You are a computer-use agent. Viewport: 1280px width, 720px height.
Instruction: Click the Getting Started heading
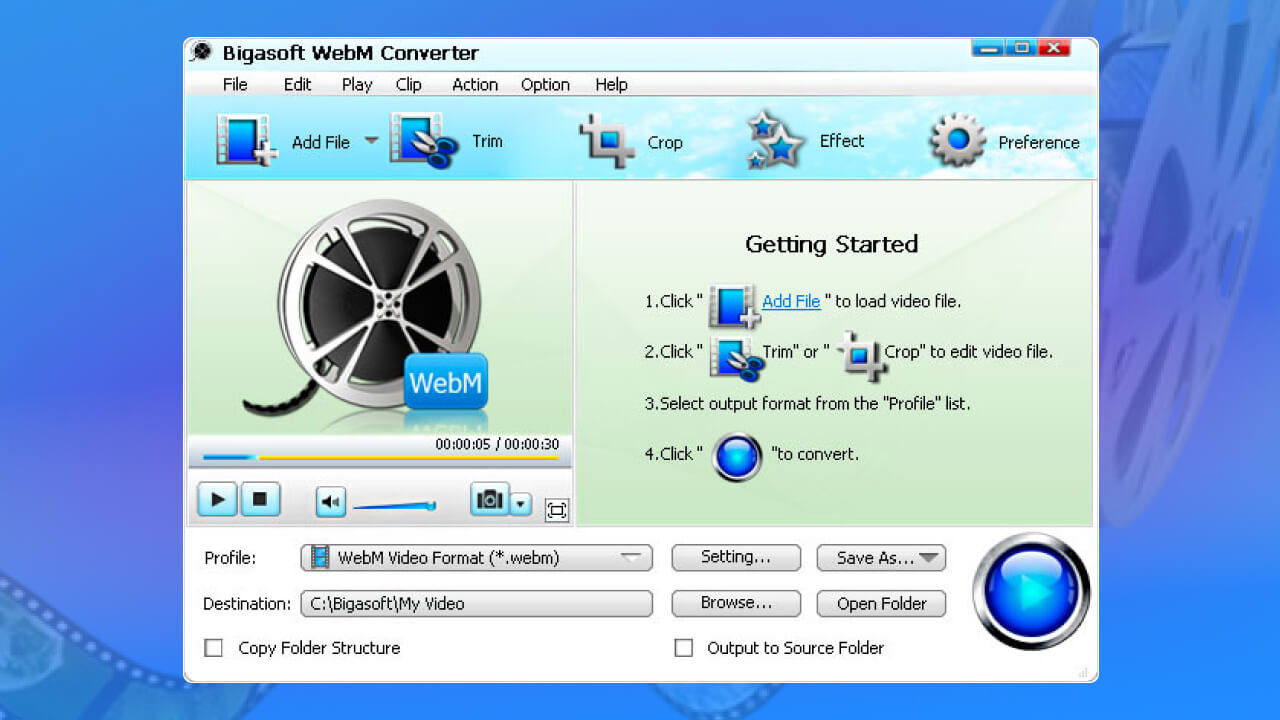tap(832, 244)
